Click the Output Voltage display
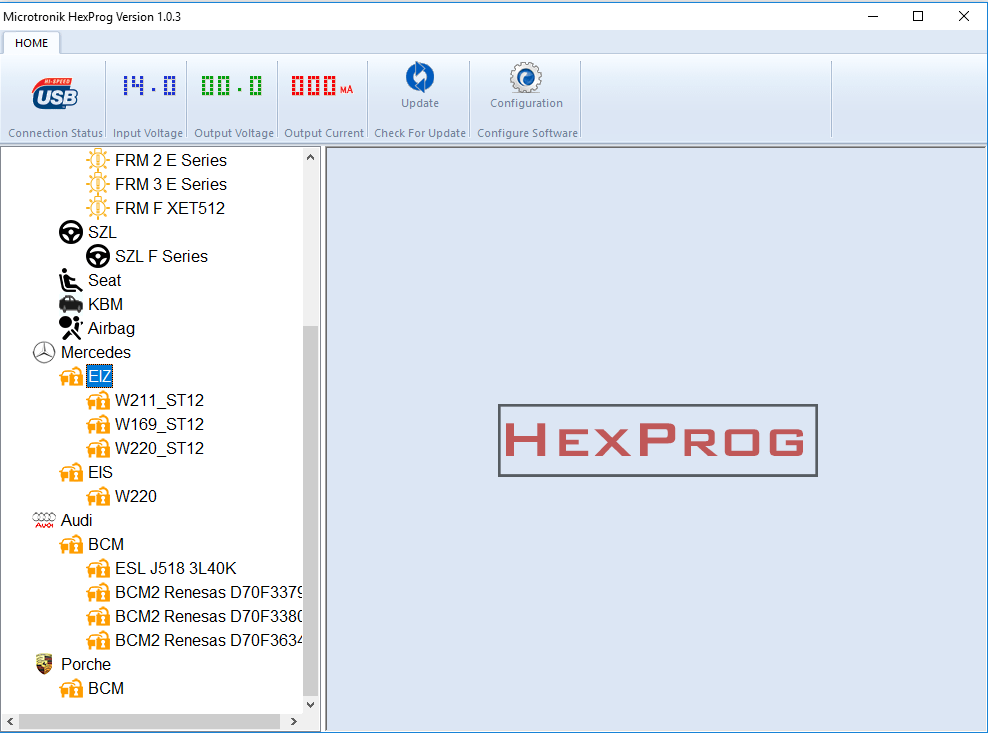This screenshot has height=733, width=988. (232, 90)
